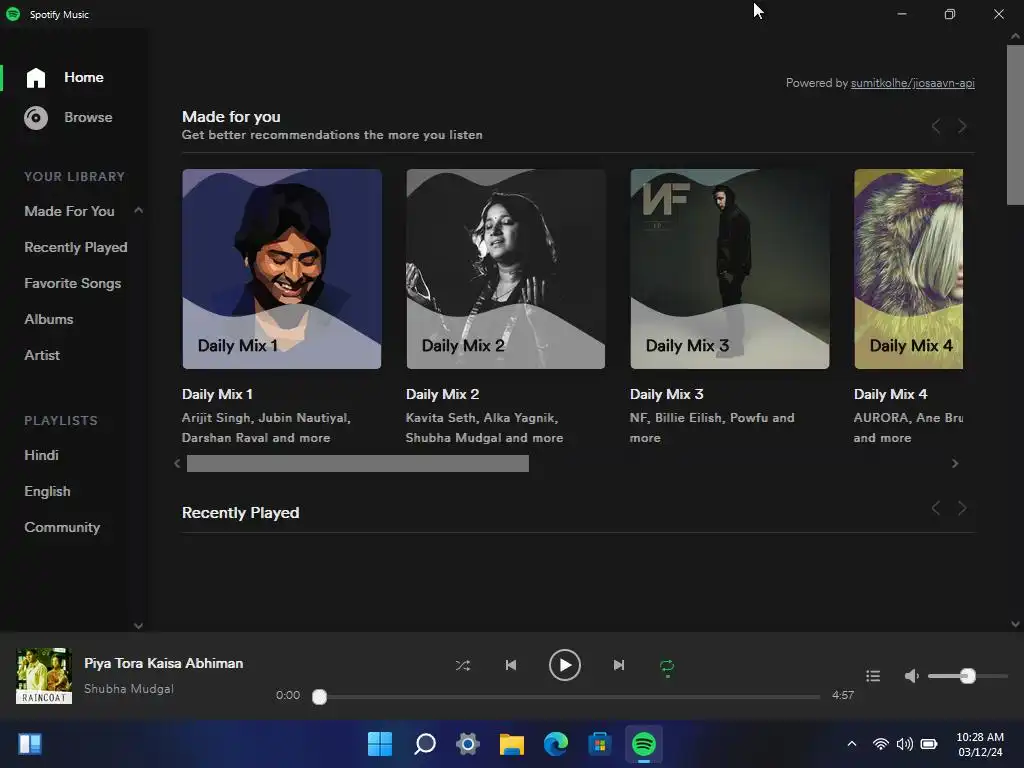1024x768 pixels.
Task: Open Daily Mix 1 cover
Action: click(281, 269)
